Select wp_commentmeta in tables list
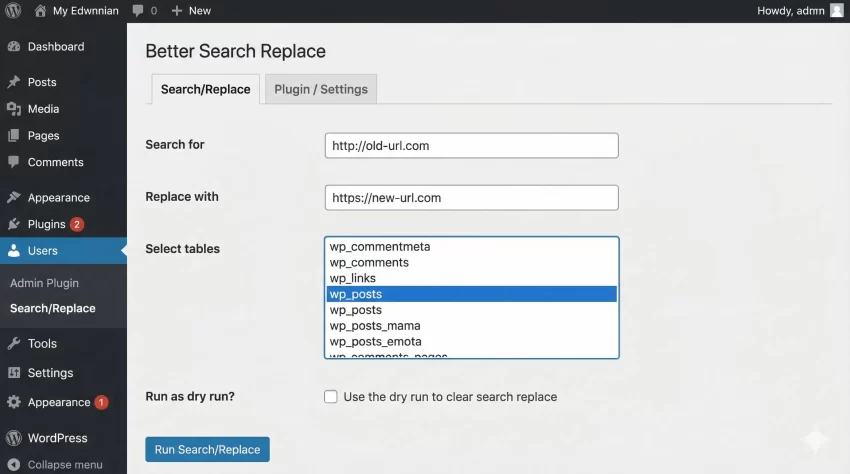Image resolution: width=850 pixels, height=474 pixels. [472, 247]
